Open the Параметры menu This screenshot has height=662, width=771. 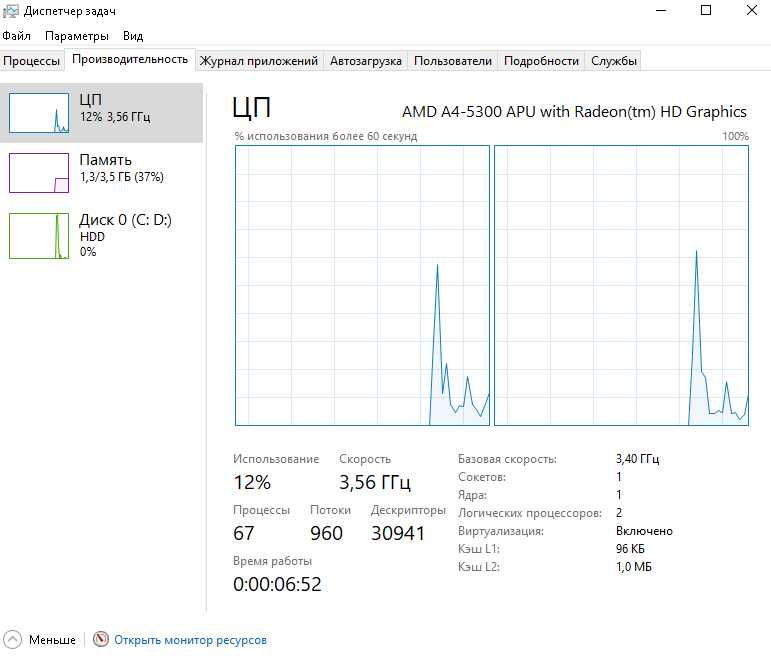pos(77,36)
